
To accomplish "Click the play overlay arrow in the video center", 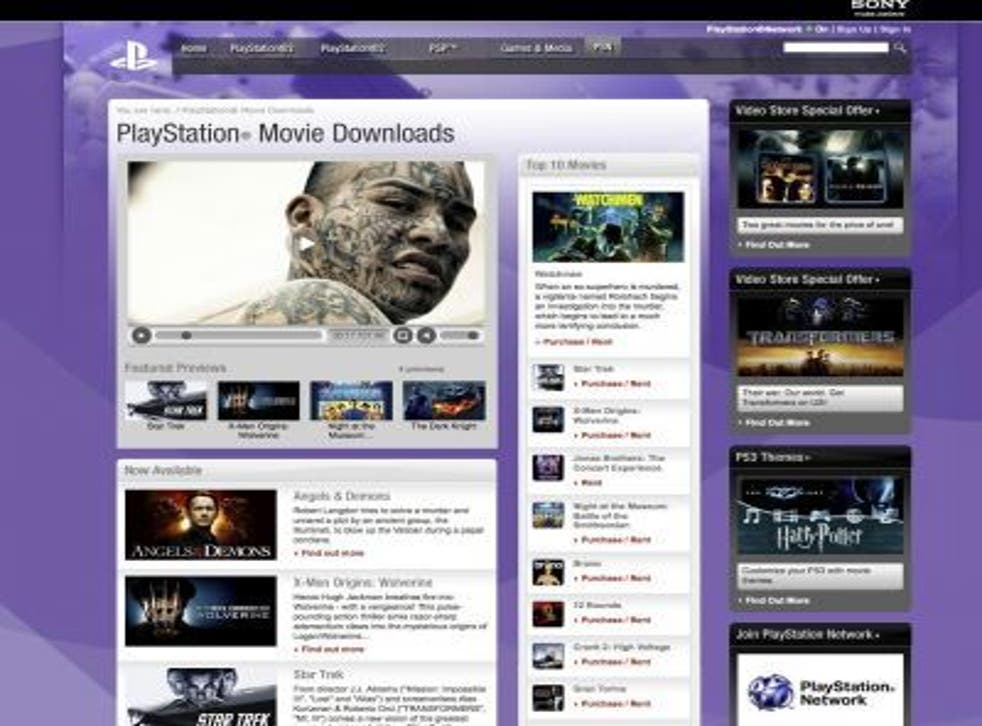I will pos(305,244).
